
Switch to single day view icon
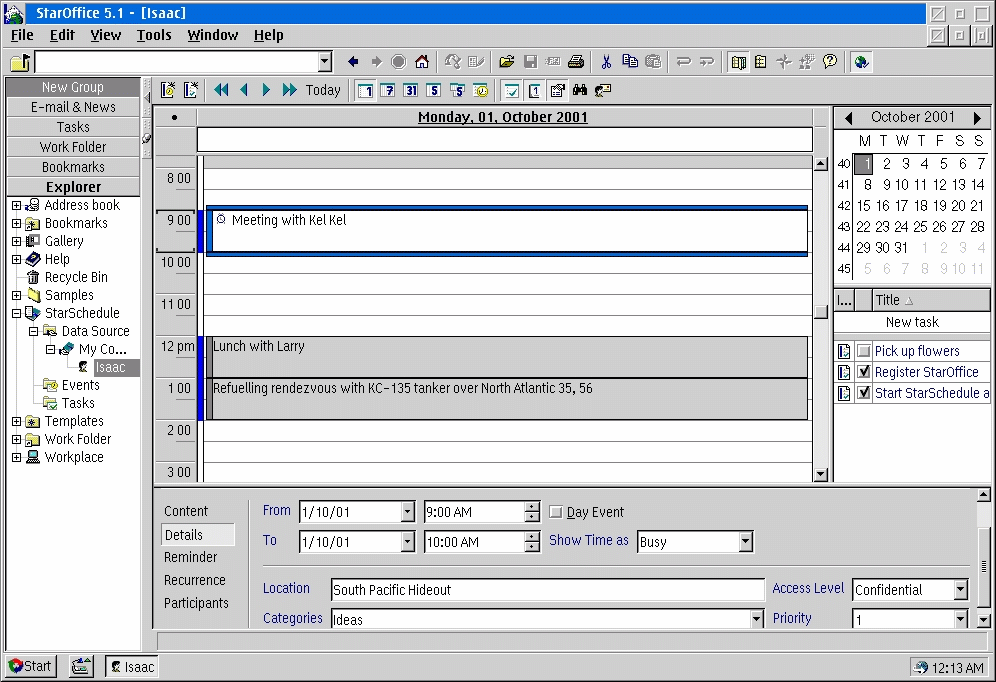click(x=365, y=90)
